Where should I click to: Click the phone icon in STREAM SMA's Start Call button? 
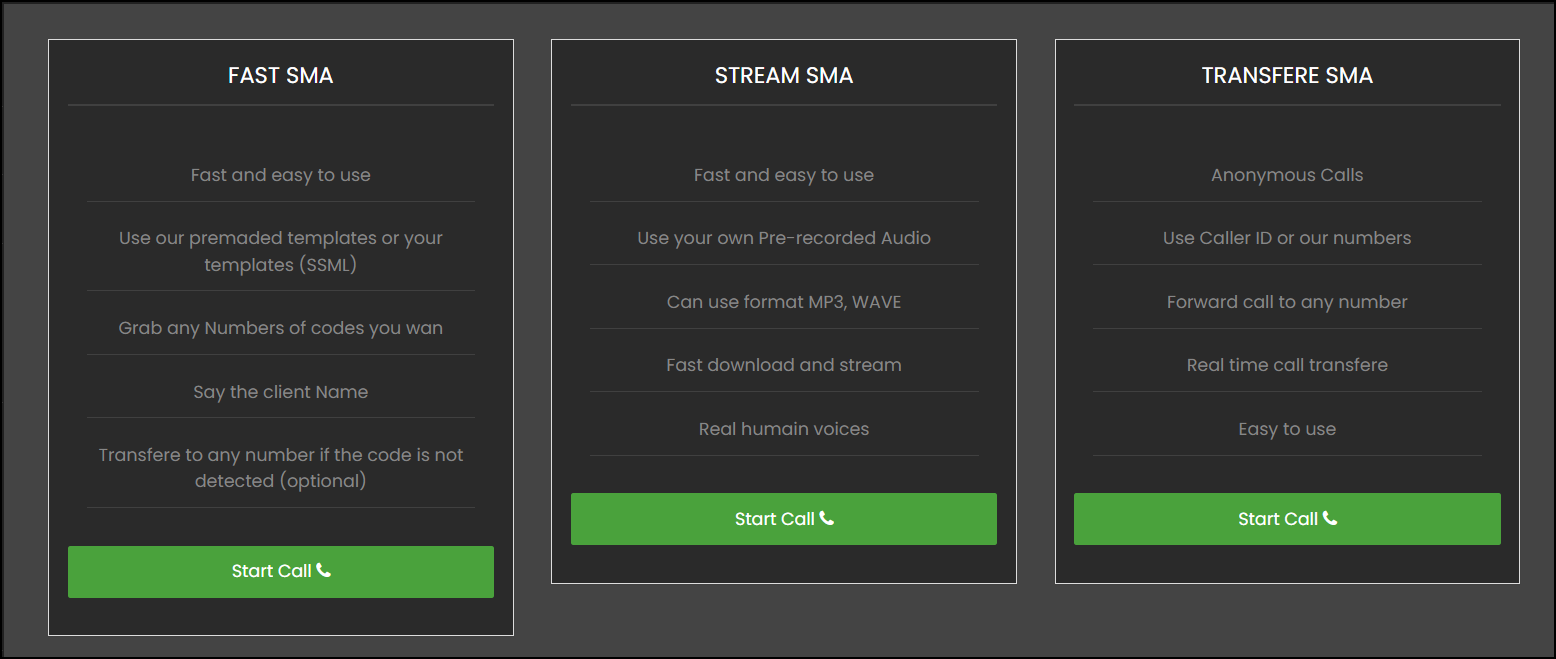pos(825,518)
